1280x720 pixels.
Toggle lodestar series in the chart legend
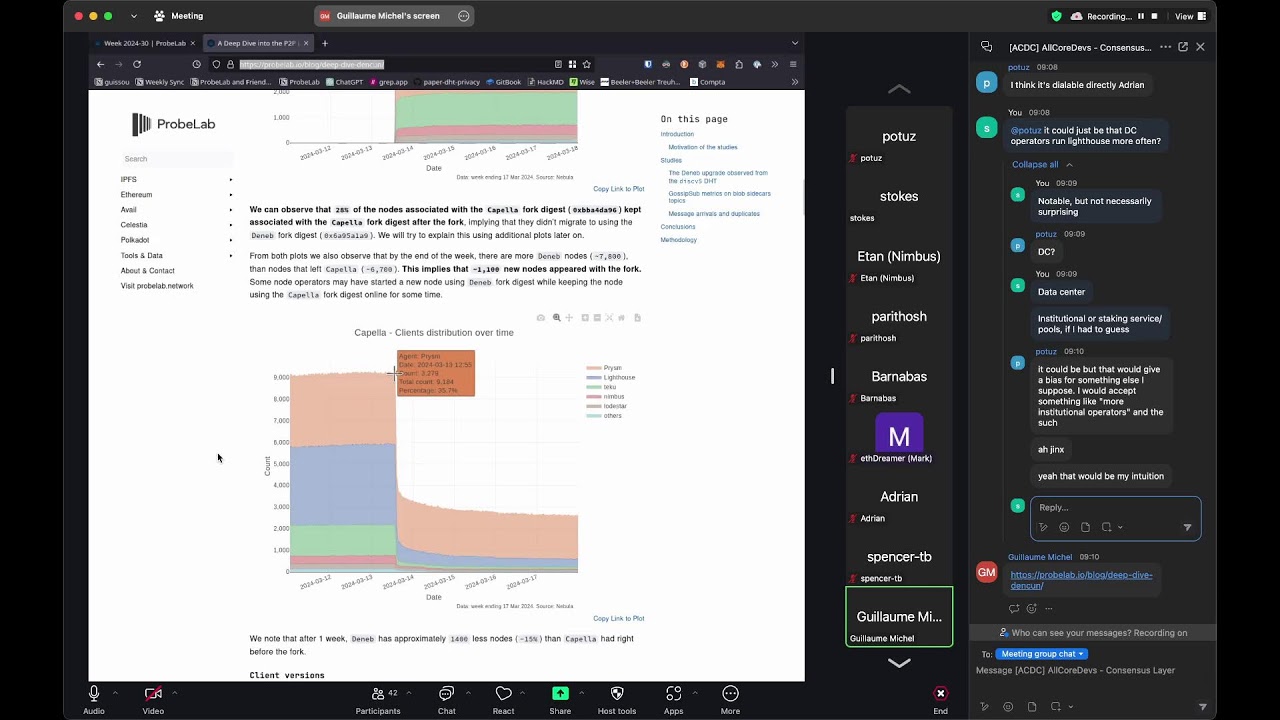pos(607,406)
